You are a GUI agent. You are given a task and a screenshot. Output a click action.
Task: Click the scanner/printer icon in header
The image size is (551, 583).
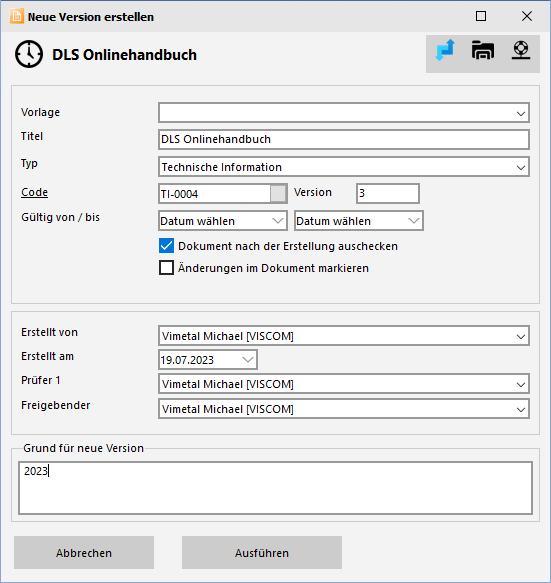tap(483, 50)
